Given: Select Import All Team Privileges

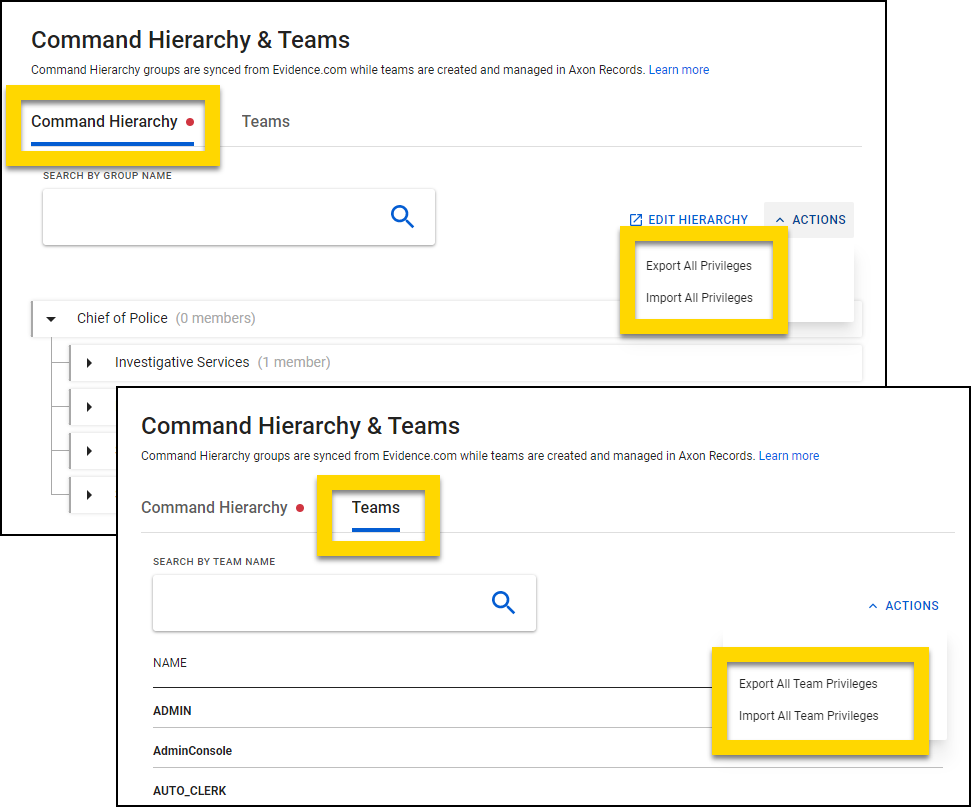Looking at the screenshot, I should [808, 715].
